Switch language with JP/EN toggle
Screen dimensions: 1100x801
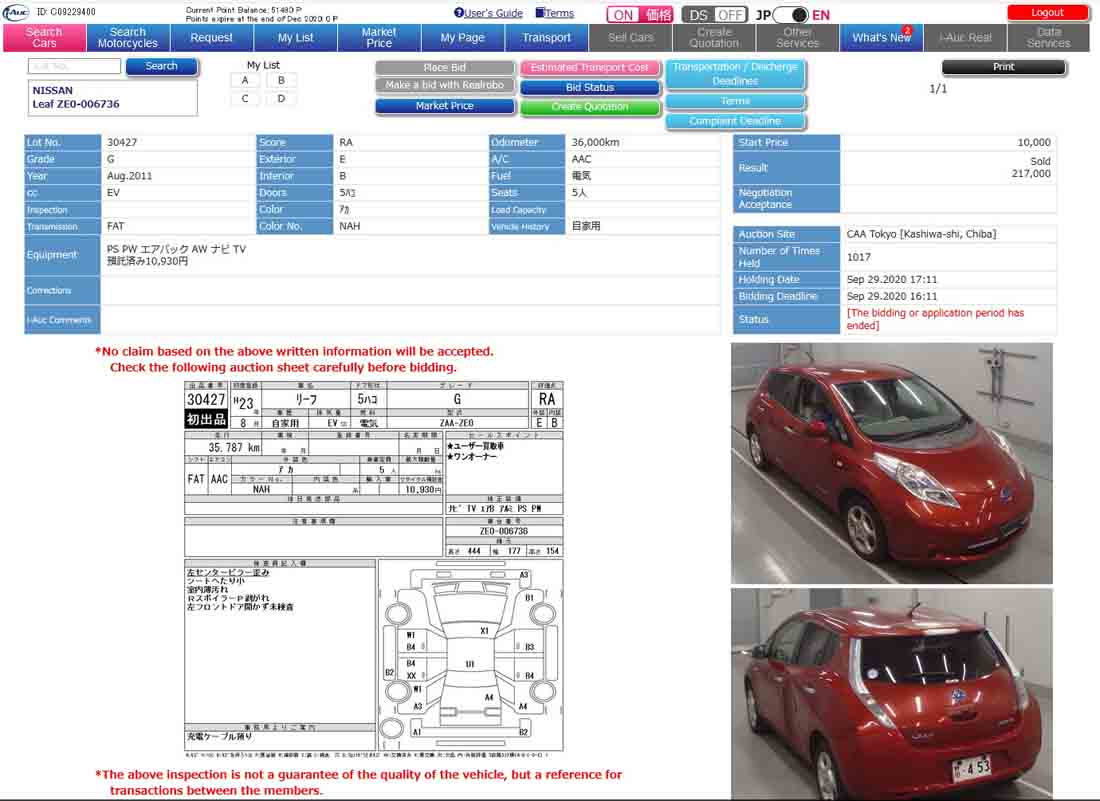point(793,15)
